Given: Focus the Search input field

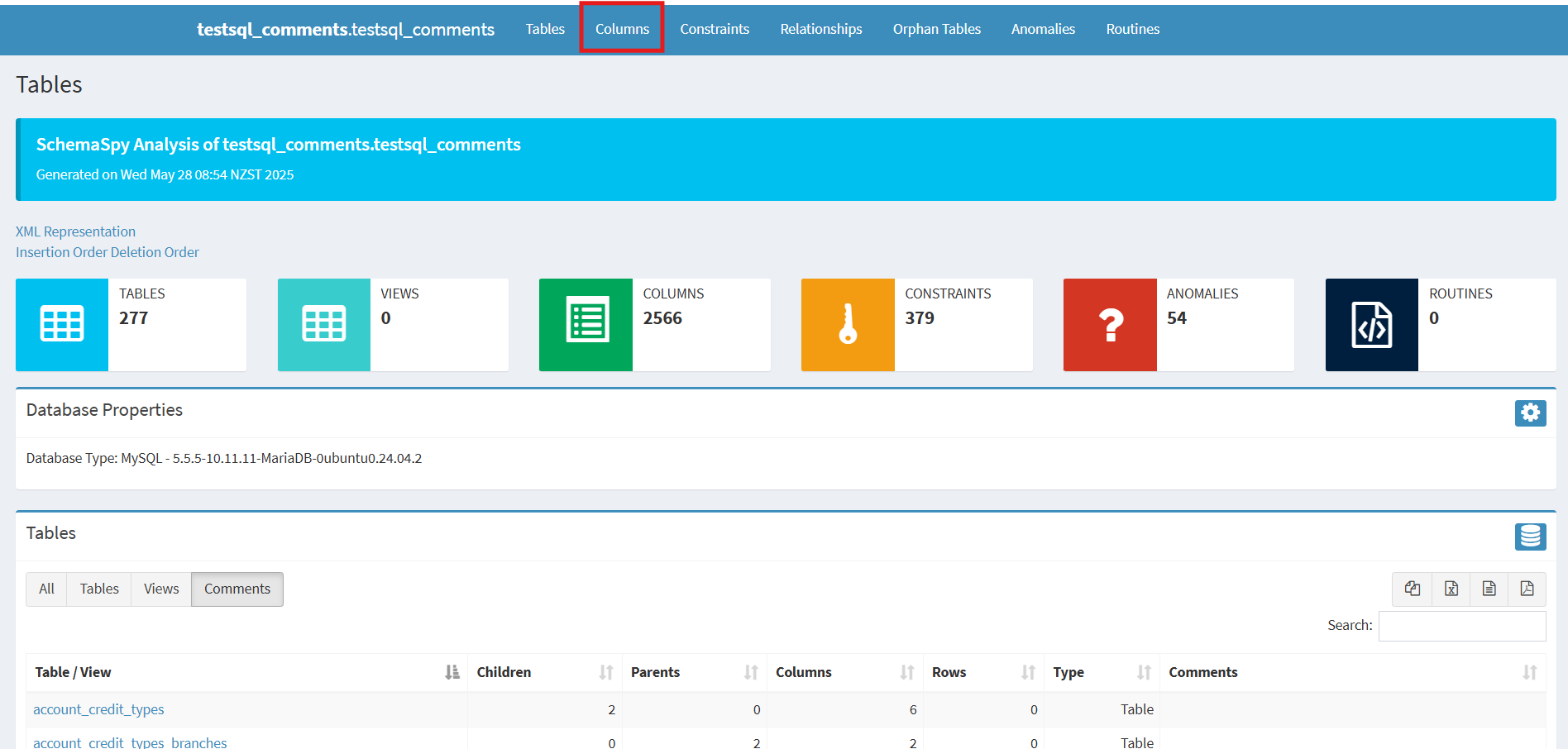Looking at the screenshot, I should (x=1462, y=626).
